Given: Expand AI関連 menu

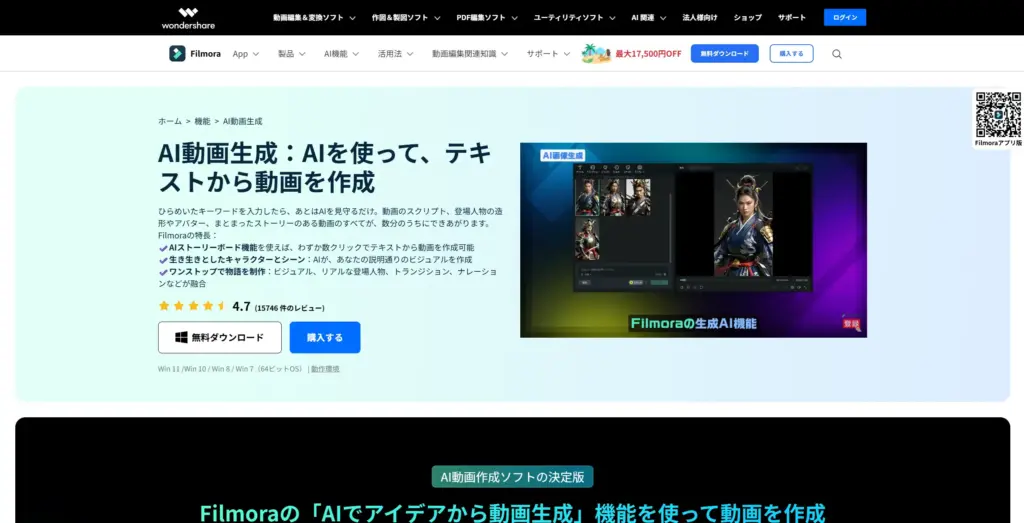Looking at the screenshot, I should [x=648, y=18].
